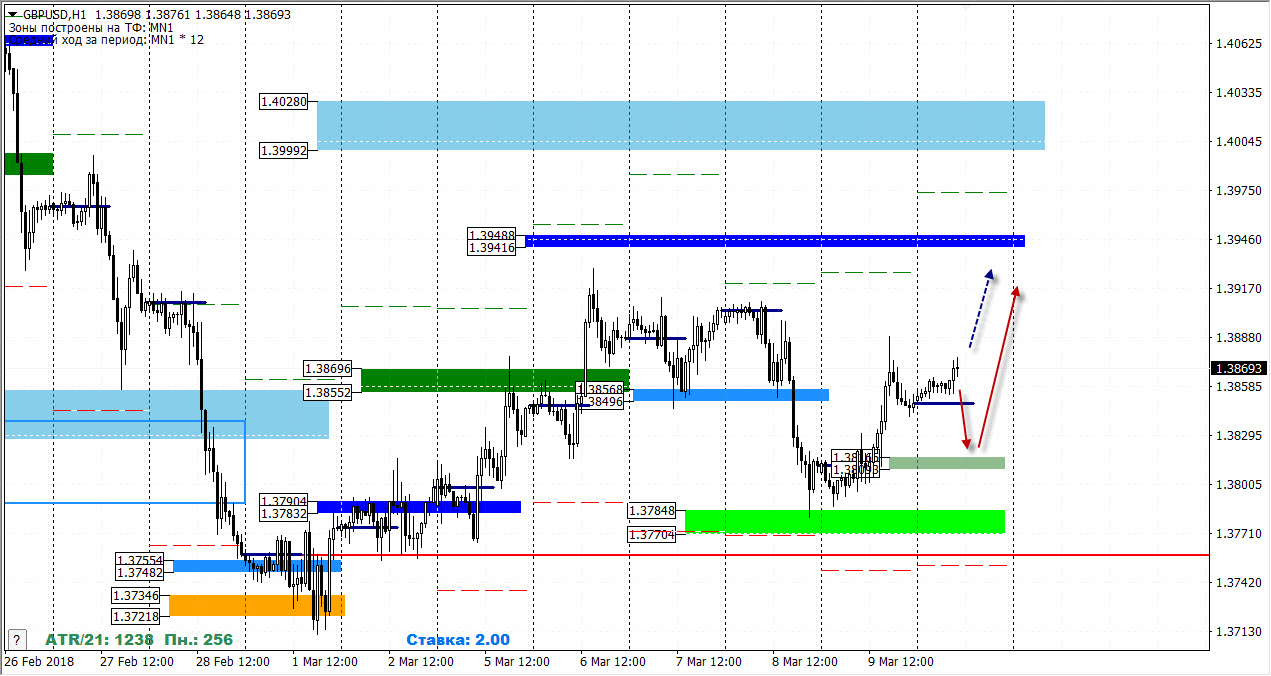Click the bright green zone at 1.37848
The height and width of the screenshot is (676, 1271).
pyautogui.click(x=845, y=521)
